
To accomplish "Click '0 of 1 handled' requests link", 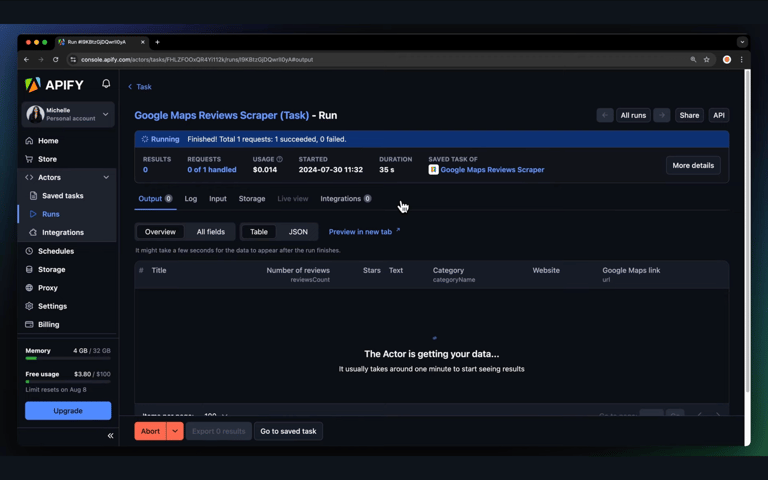I will tap(212, 169).
